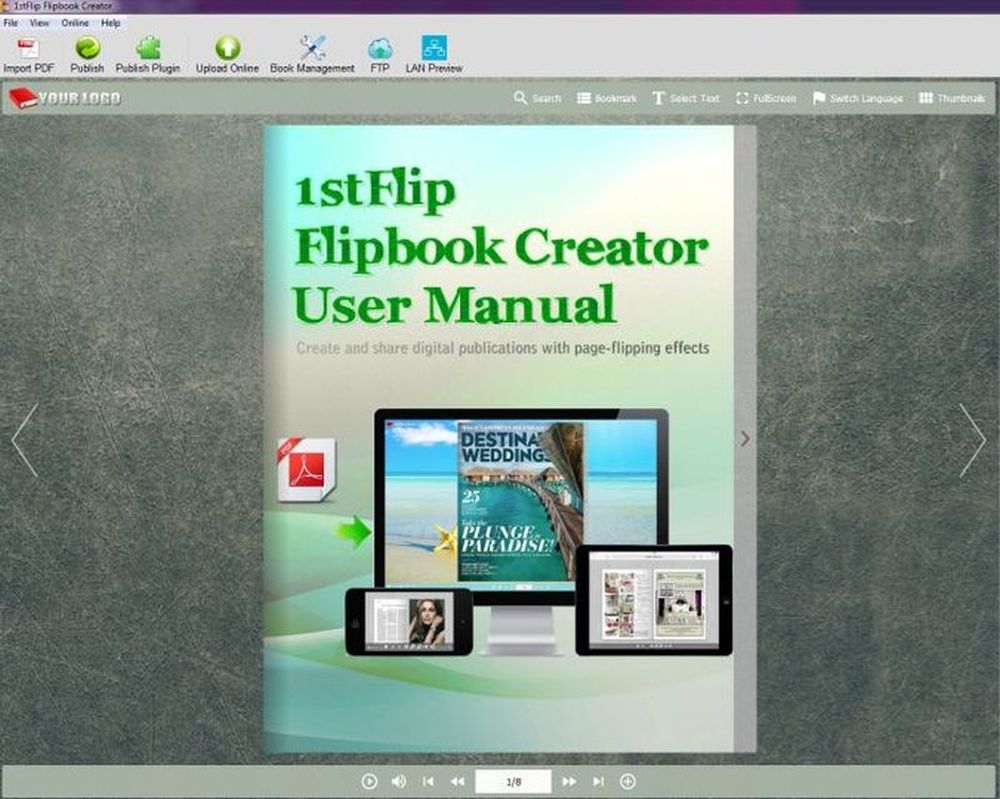The width and height of the screenshot is (1000, 799).
Task: Open the Publish Plugin tool
Action: click(148, 50)
